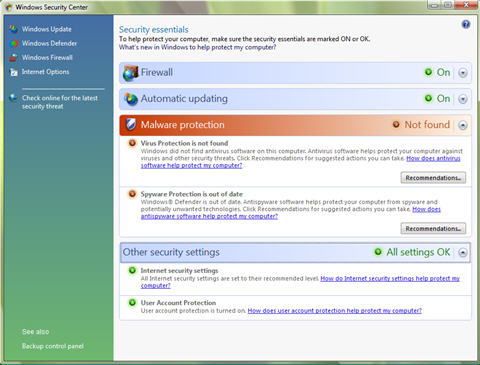Click the green On status light for Automatic updating
This screenshot has width=480, height=365.
428,98
